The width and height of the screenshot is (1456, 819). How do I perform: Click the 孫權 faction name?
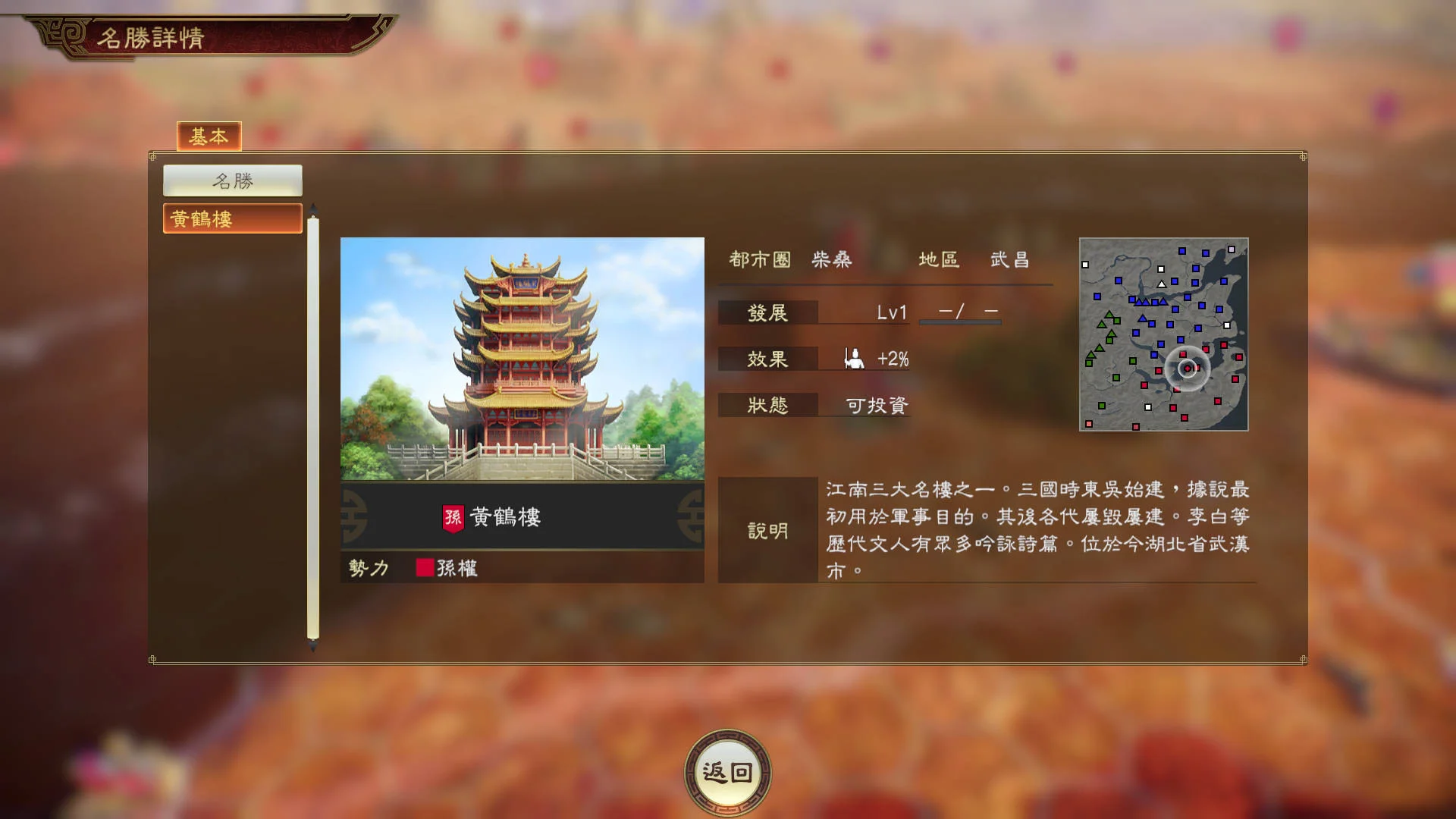click(x=457, y=568)
